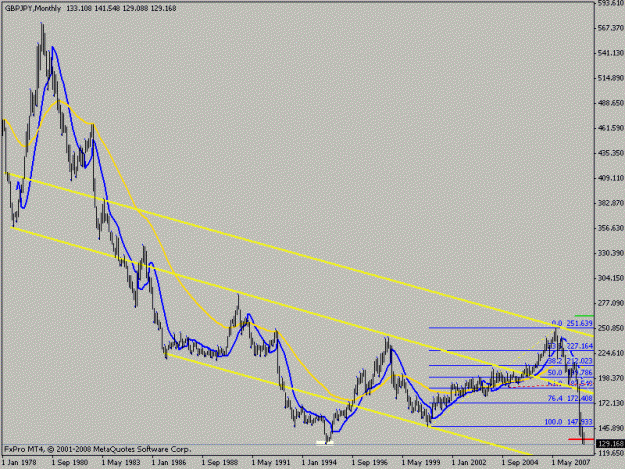Select the Fibonacci 100.0 level label 147.933
The width and height of the screenshot is (625, 469).
[569, 422]
